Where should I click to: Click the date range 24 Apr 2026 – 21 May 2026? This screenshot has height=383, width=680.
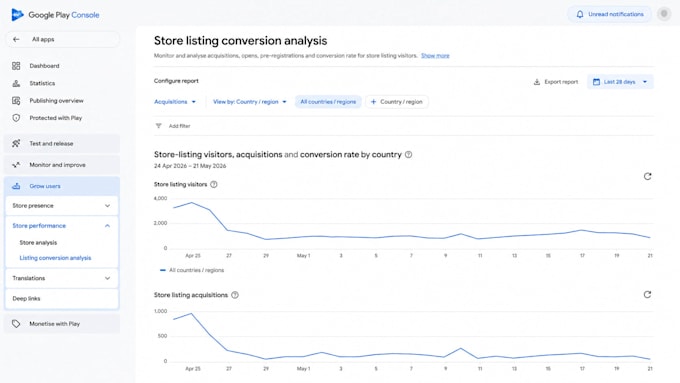pos(190,166)
